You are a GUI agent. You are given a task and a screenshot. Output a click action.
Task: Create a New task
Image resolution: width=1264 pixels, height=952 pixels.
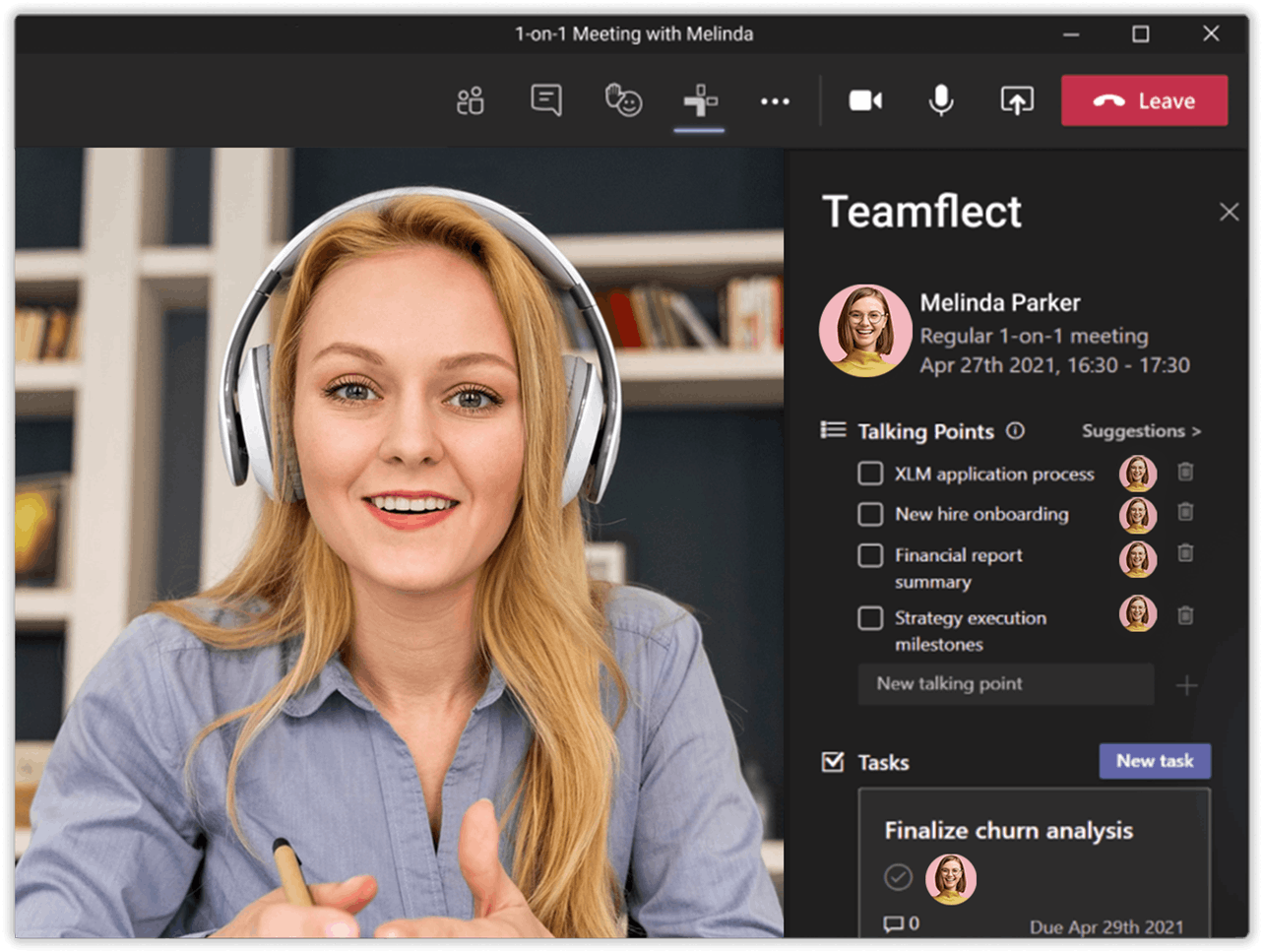[1155, 761]
